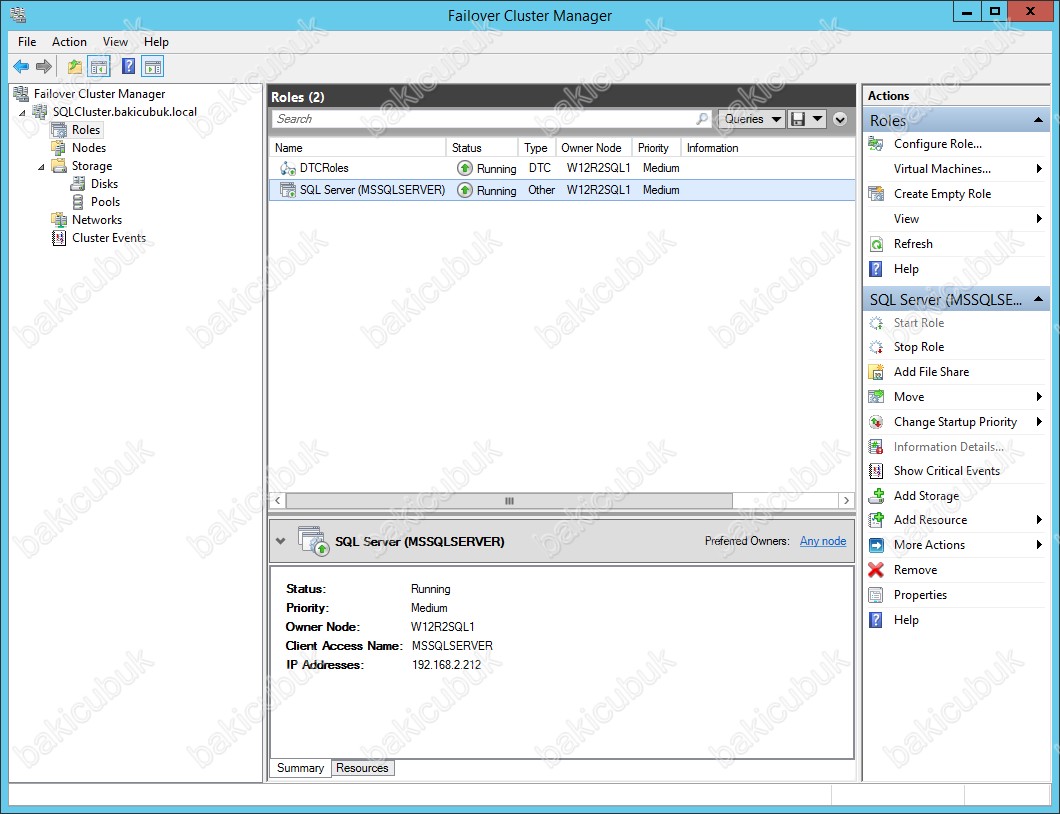
Task: Click the Add Resource icon
Action: [876, 520]
